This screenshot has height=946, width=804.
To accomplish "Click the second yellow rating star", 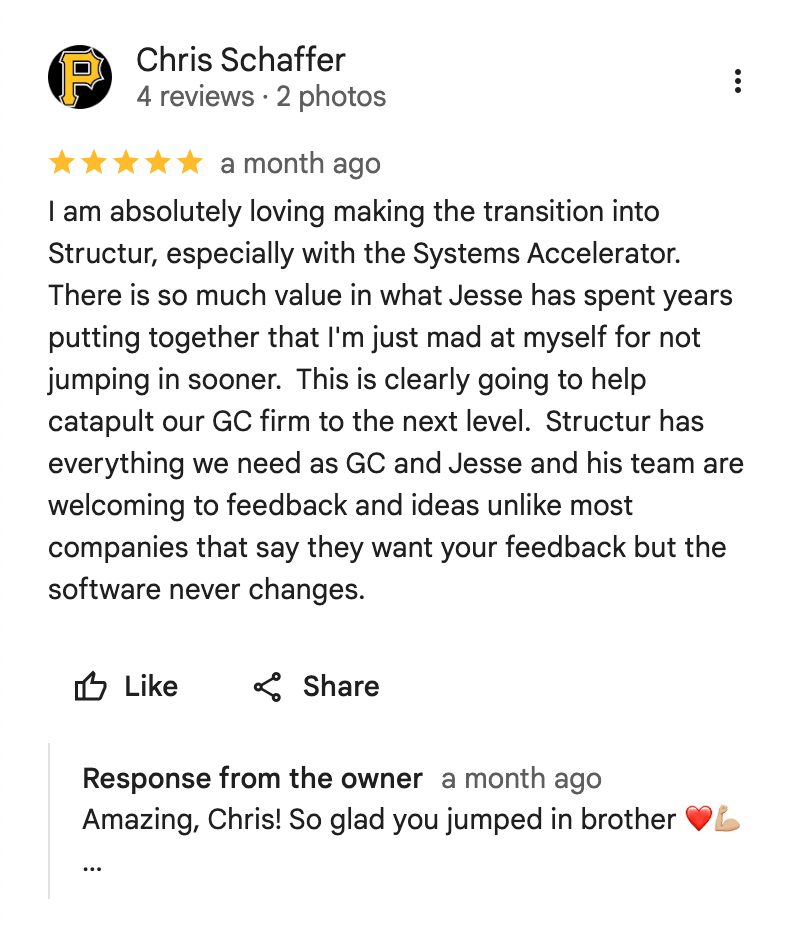I will 94,163.
